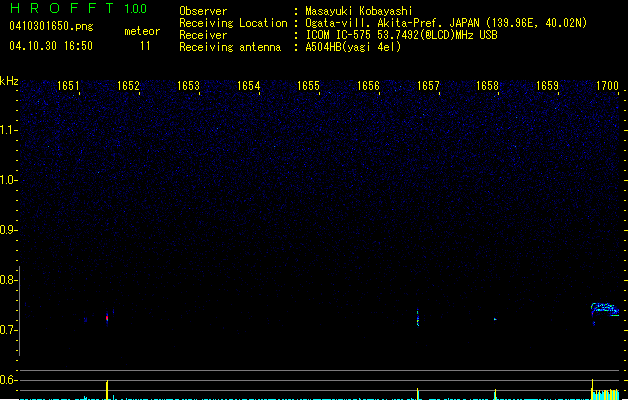
Task: Select the file name 0410301650.png
Action: click(x=51, y=26)
